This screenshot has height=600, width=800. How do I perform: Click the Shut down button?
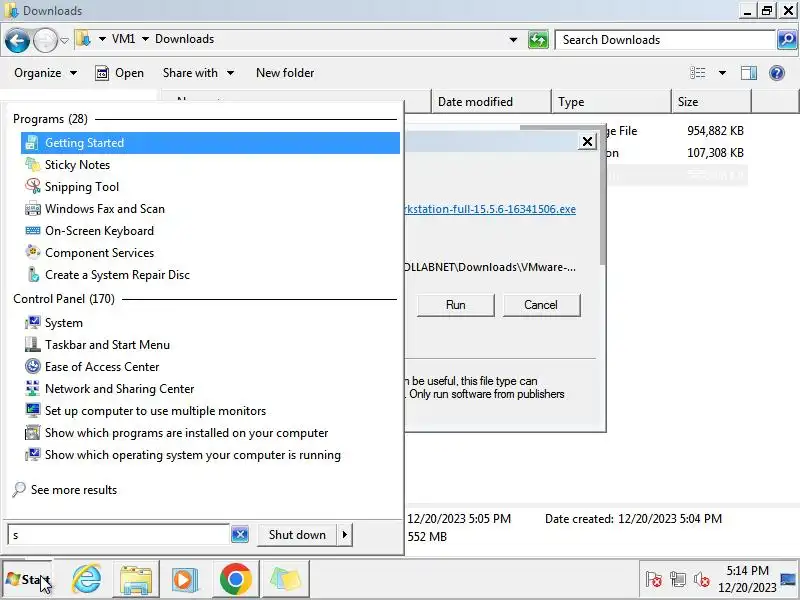pos(297,535)
